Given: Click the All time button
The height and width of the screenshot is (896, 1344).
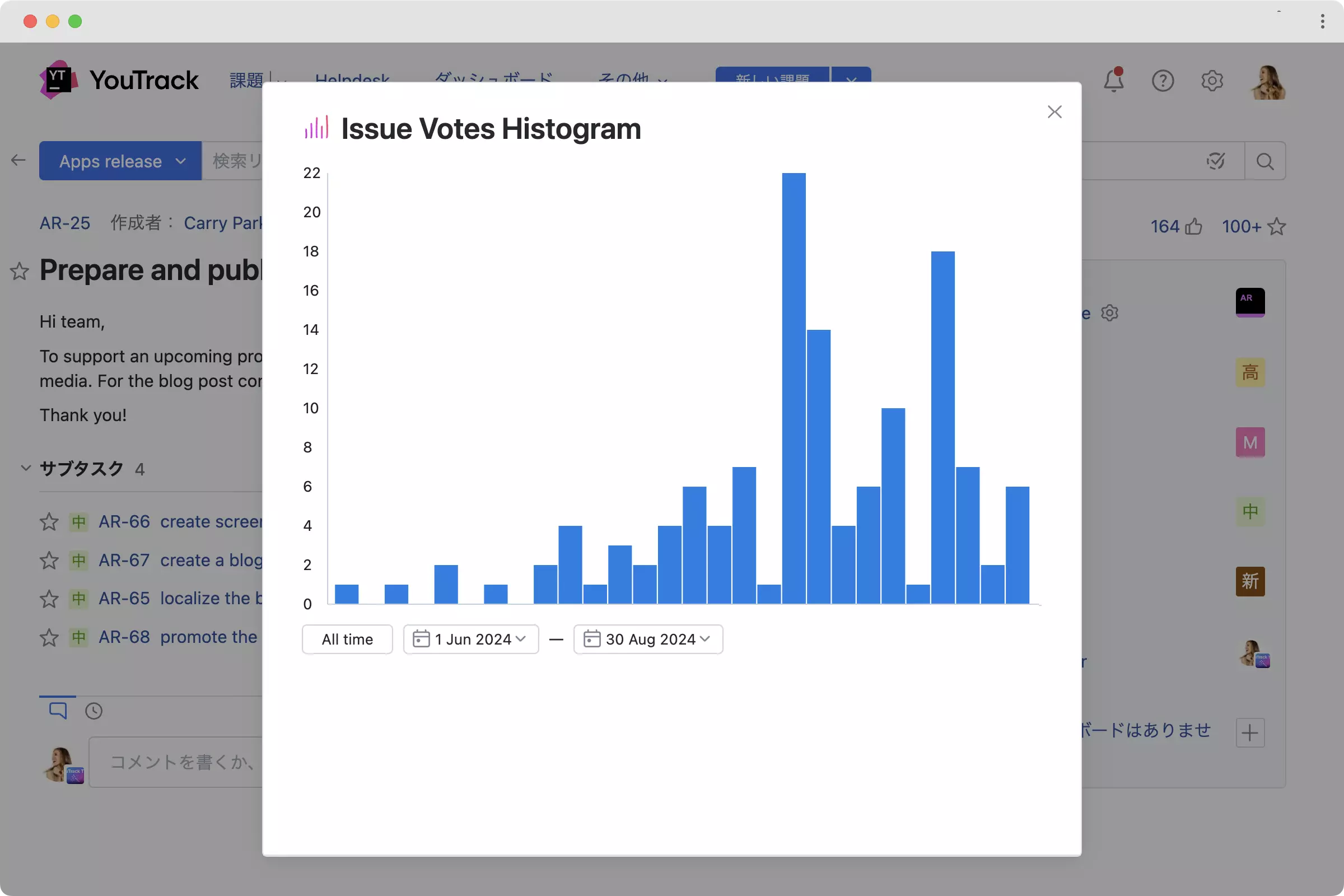Looking at the screenshot, I should [347, 639].
